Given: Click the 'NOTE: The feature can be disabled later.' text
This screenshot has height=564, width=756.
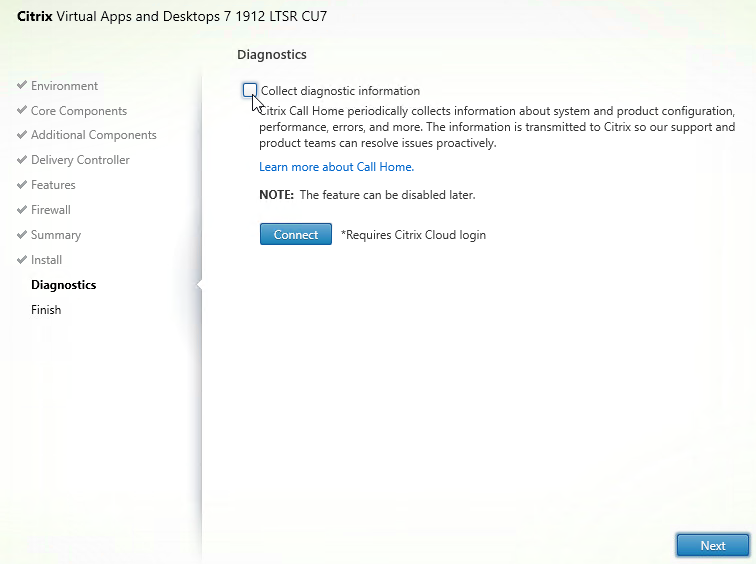Looking at the screenshot, I should tap(367, 195).
